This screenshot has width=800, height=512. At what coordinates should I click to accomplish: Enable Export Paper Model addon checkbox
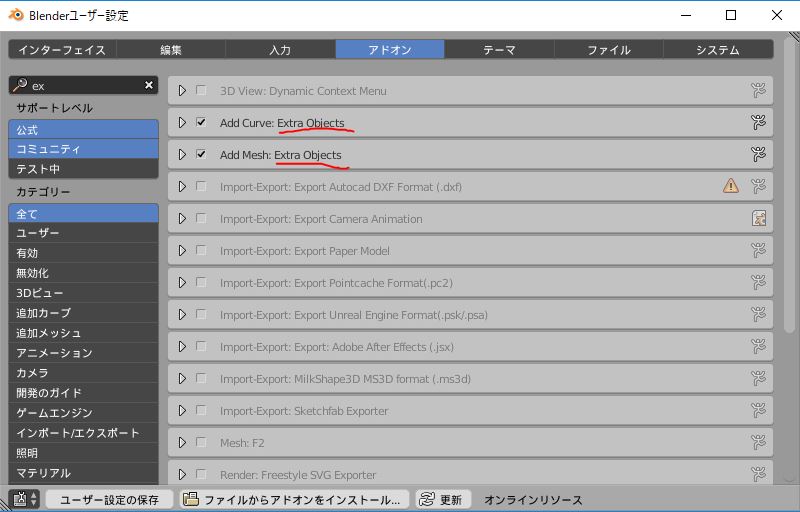coord(201,250)
